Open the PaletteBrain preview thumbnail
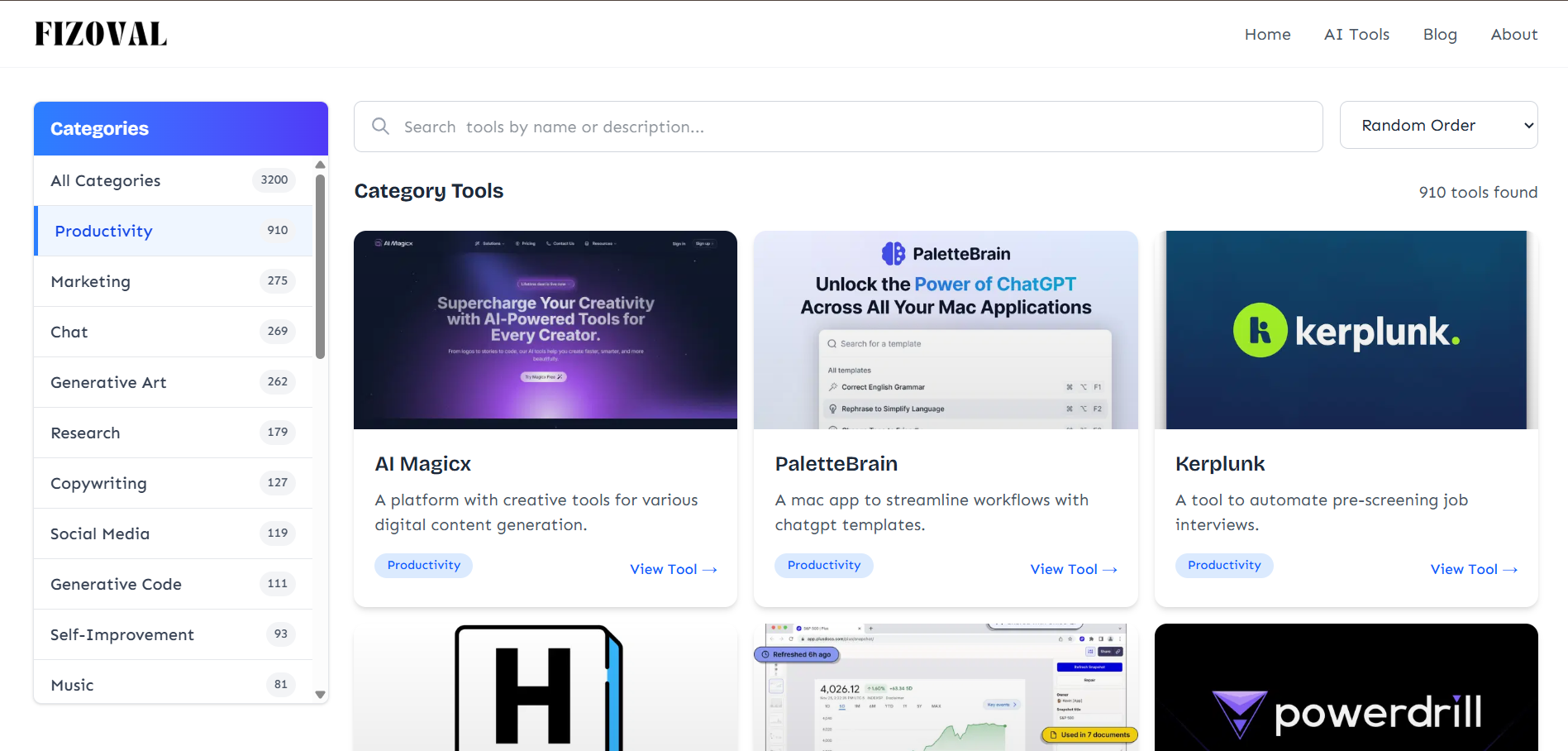Image resolution: width=1568 pixels, height=751 pixels. 946,330
